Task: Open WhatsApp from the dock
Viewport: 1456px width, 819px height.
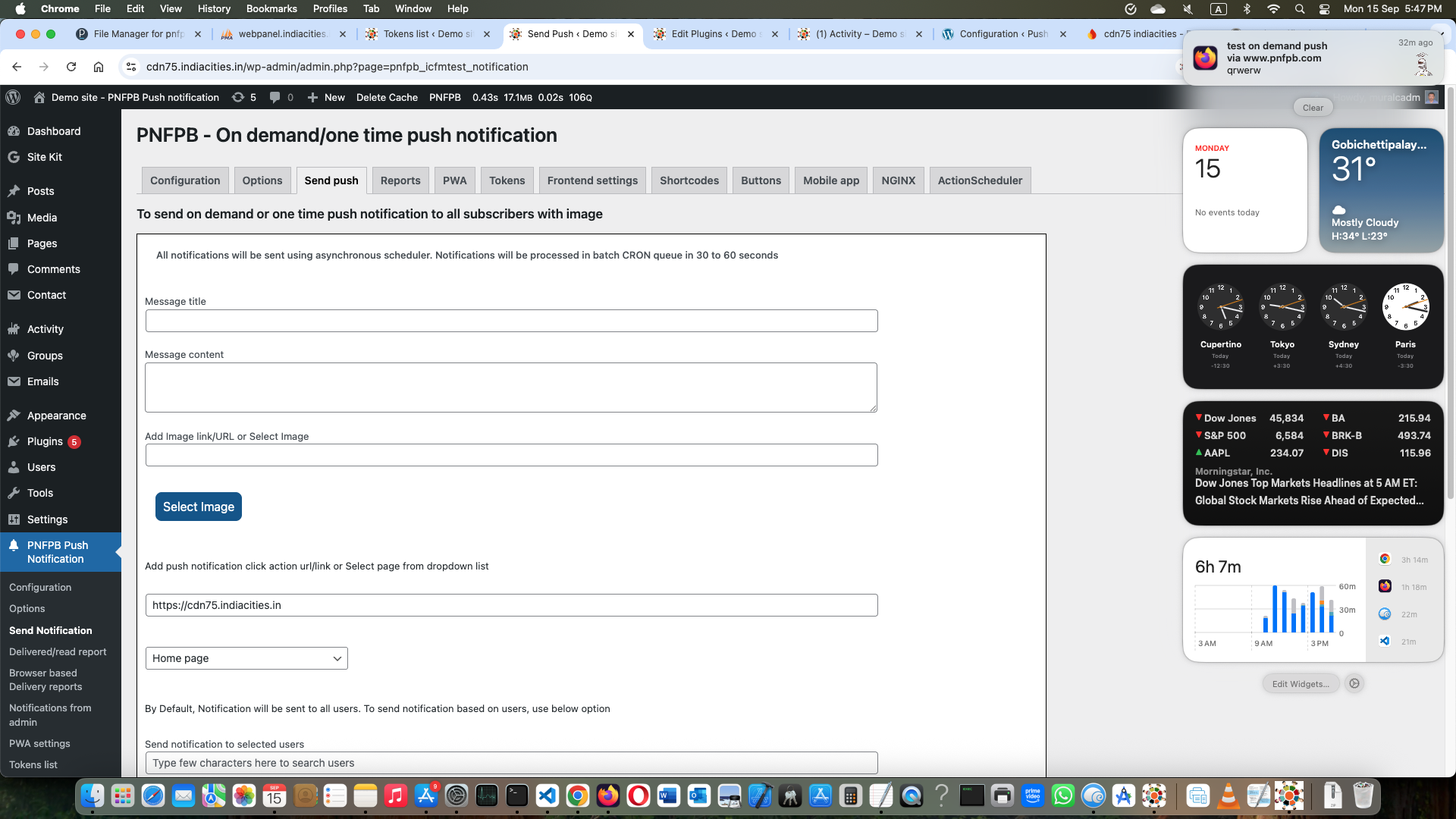Action: click(x=1063, y=795)
